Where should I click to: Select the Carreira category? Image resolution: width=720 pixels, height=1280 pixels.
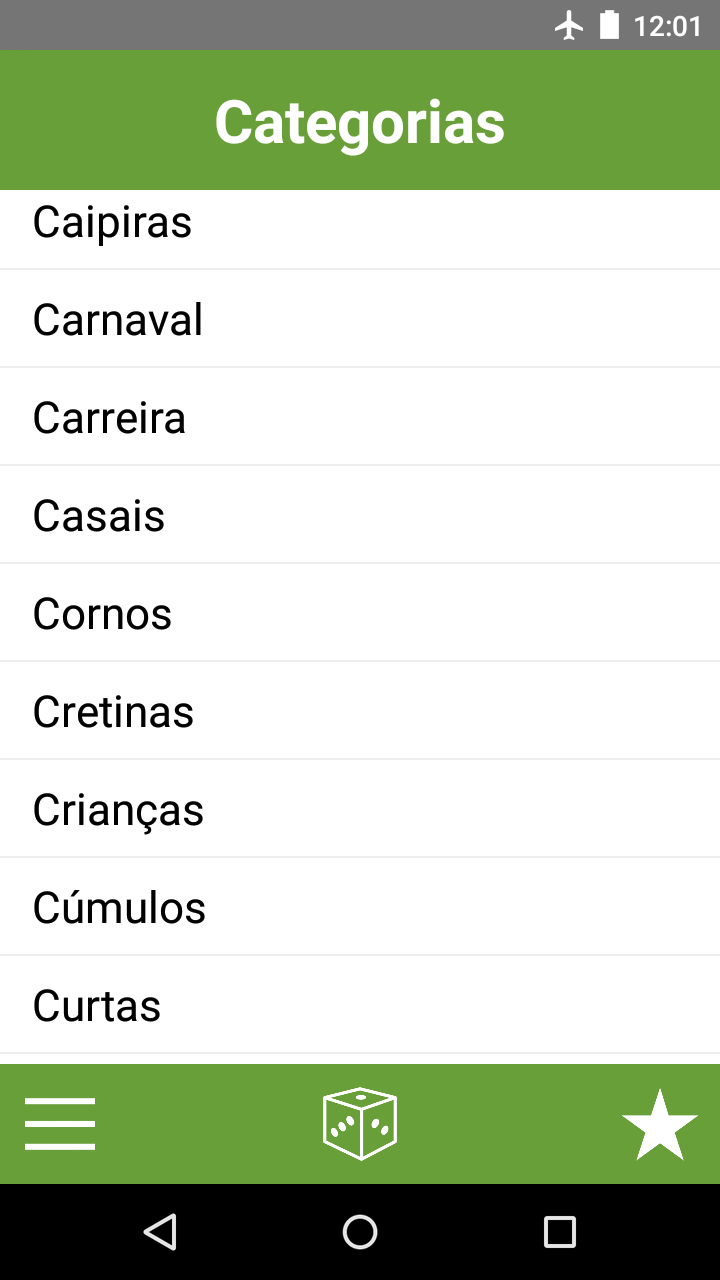(x=360, y=417)
